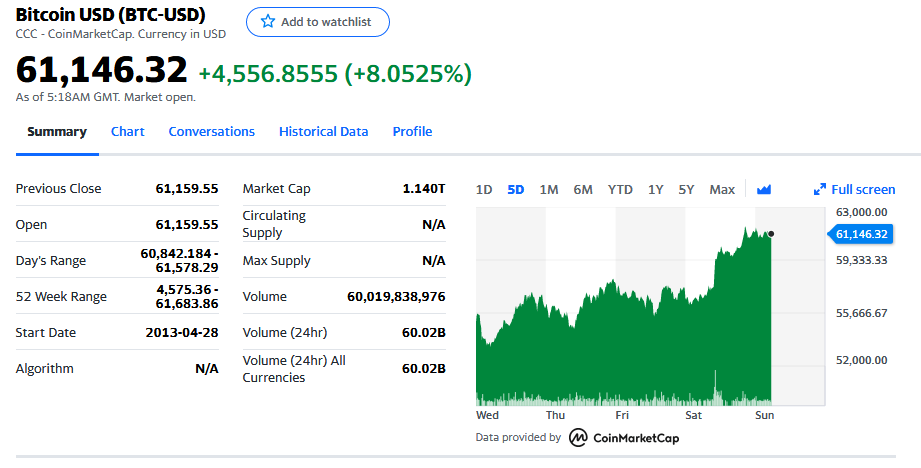
Task: Switch to the Chart tab
Action: (x=127, y=132)
